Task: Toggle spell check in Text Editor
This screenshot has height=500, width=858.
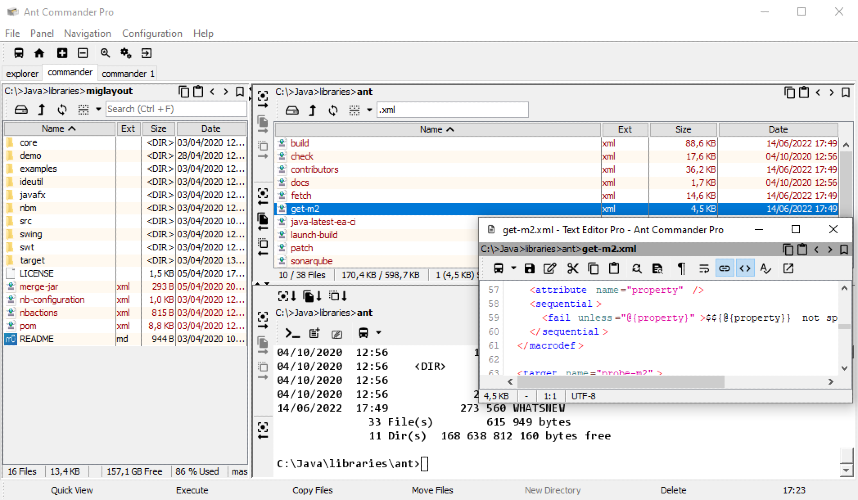Action: pos(766,269)
